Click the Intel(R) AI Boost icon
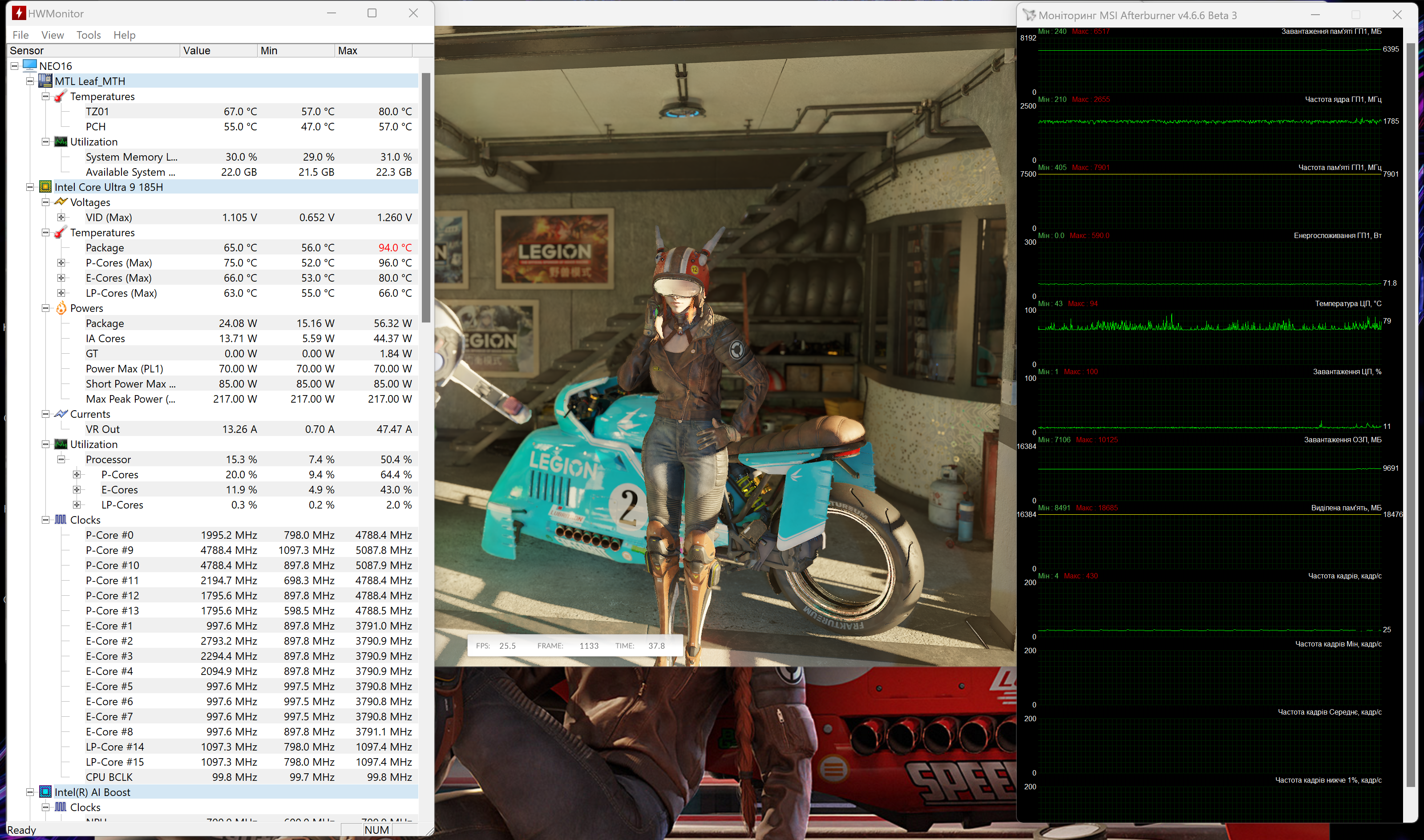The image size is (1424, 840). (45, 792)
